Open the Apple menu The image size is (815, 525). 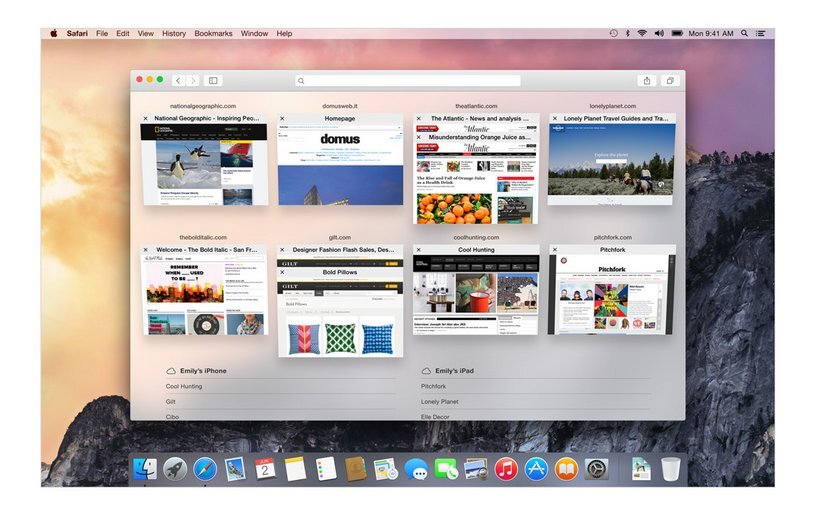tap(54, 33)
